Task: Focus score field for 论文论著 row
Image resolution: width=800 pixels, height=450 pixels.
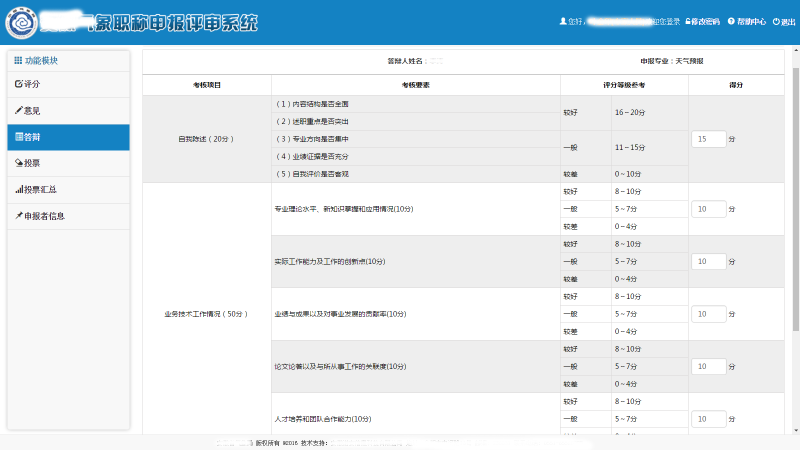Action: 708,366
